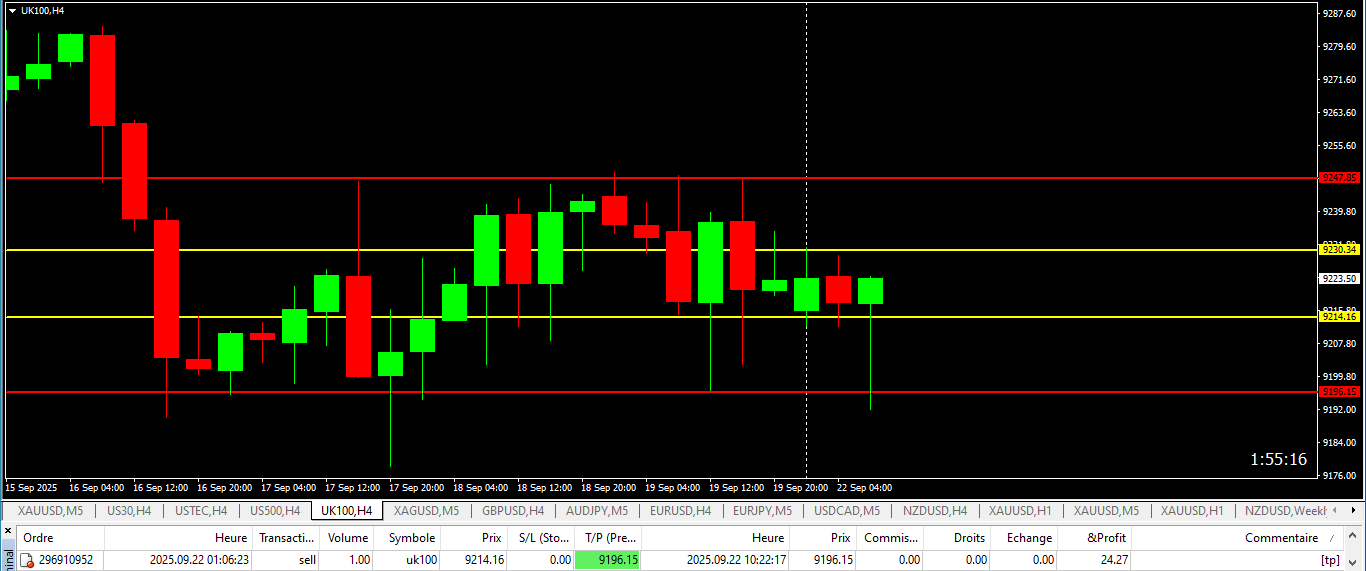This screenshot has width=1366, height=571.
Task: Click the uk100 symbol cell
Action: (421, 560)
